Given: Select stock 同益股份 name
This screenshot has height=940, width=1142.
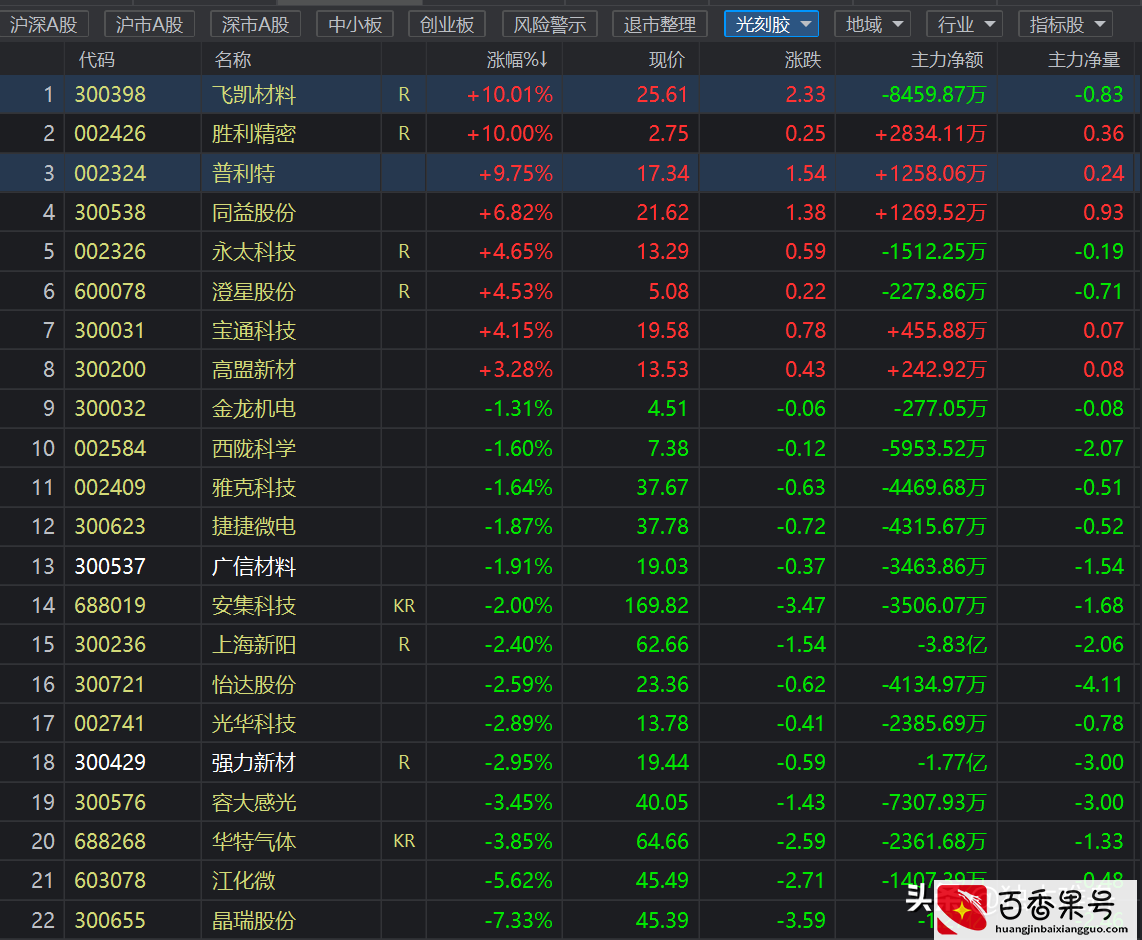Looking at the screenshot, I should 253,213.
